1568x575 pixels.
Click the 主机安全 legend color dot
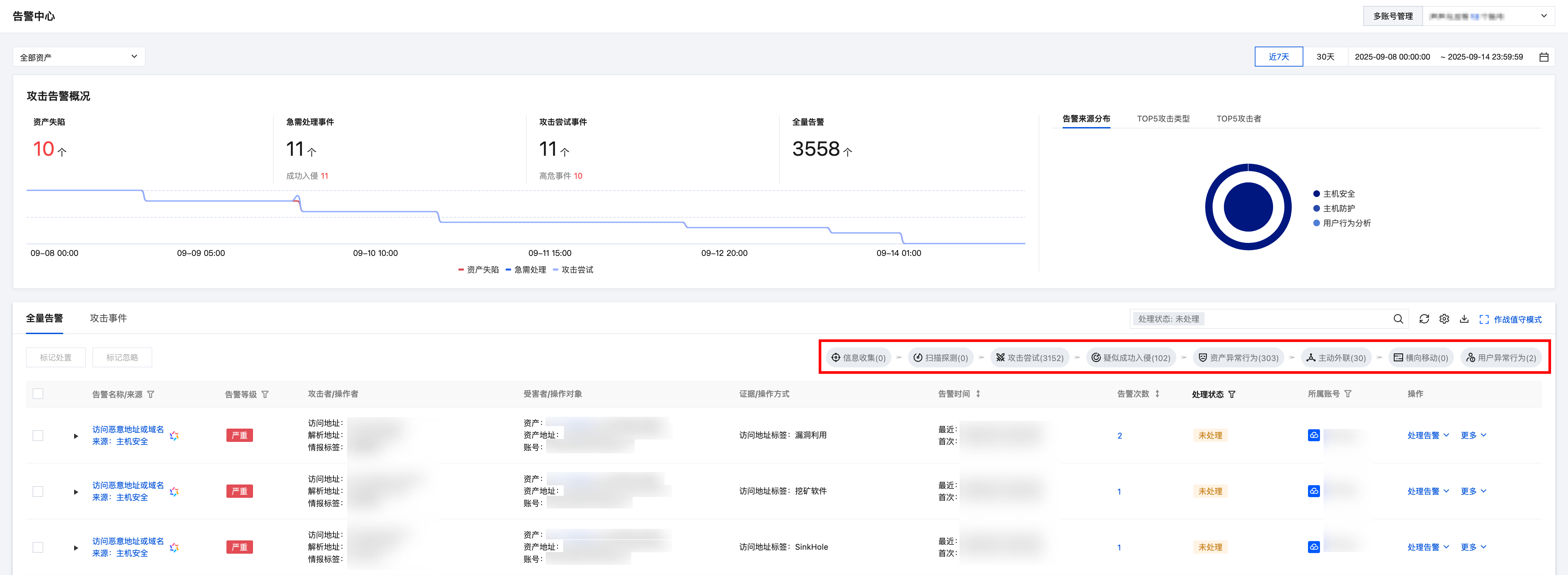point(1316,194)
